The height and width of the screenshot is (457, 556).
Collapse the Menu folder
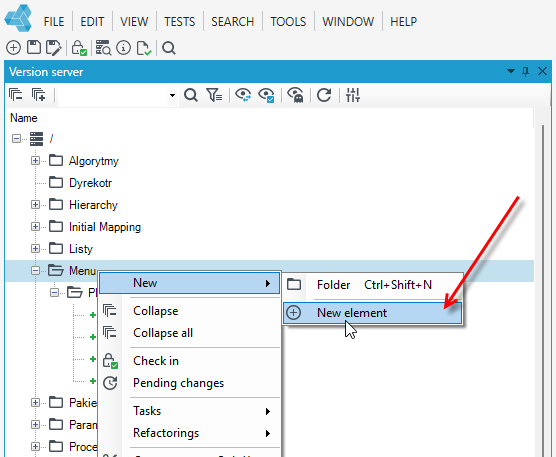[35, 271]
